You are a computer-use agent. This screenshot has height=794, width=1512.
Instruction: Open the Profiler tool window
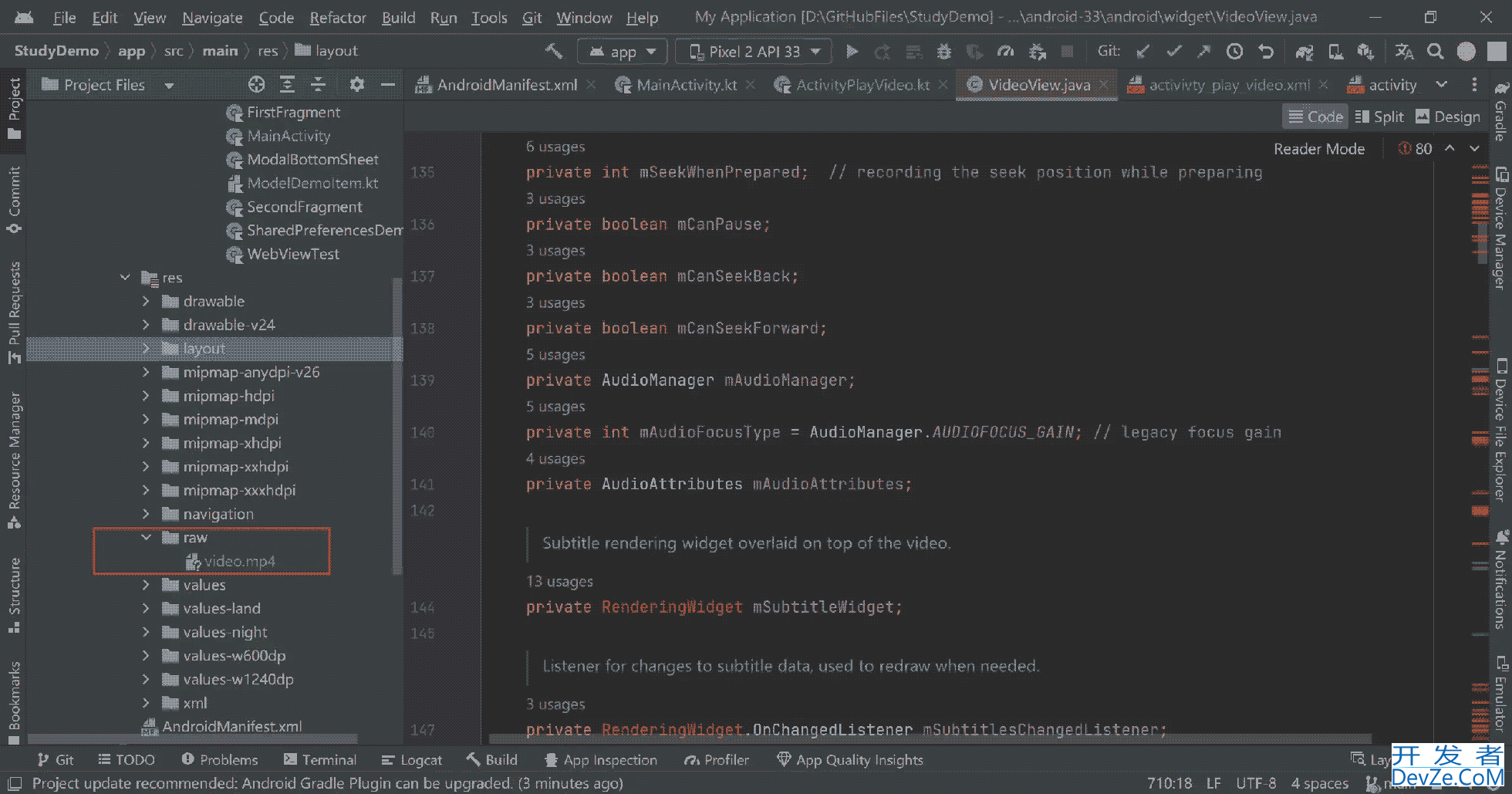click(717, 760)
